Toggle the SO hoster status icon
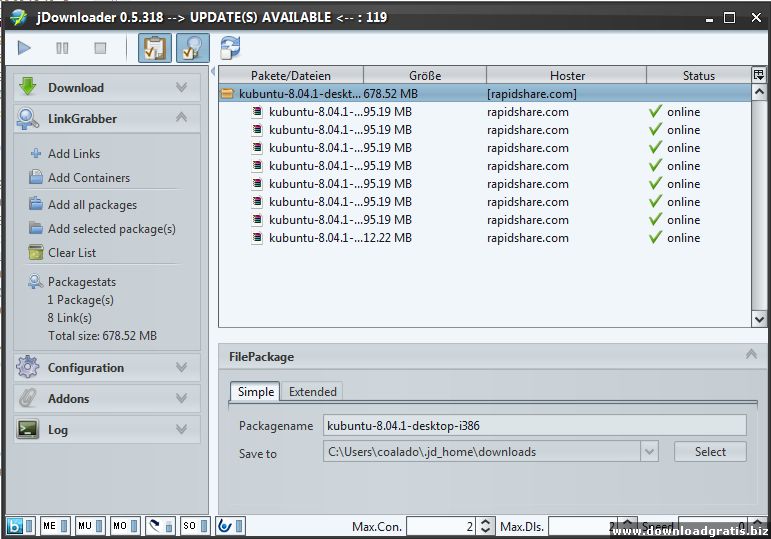 tap(195, 526)
